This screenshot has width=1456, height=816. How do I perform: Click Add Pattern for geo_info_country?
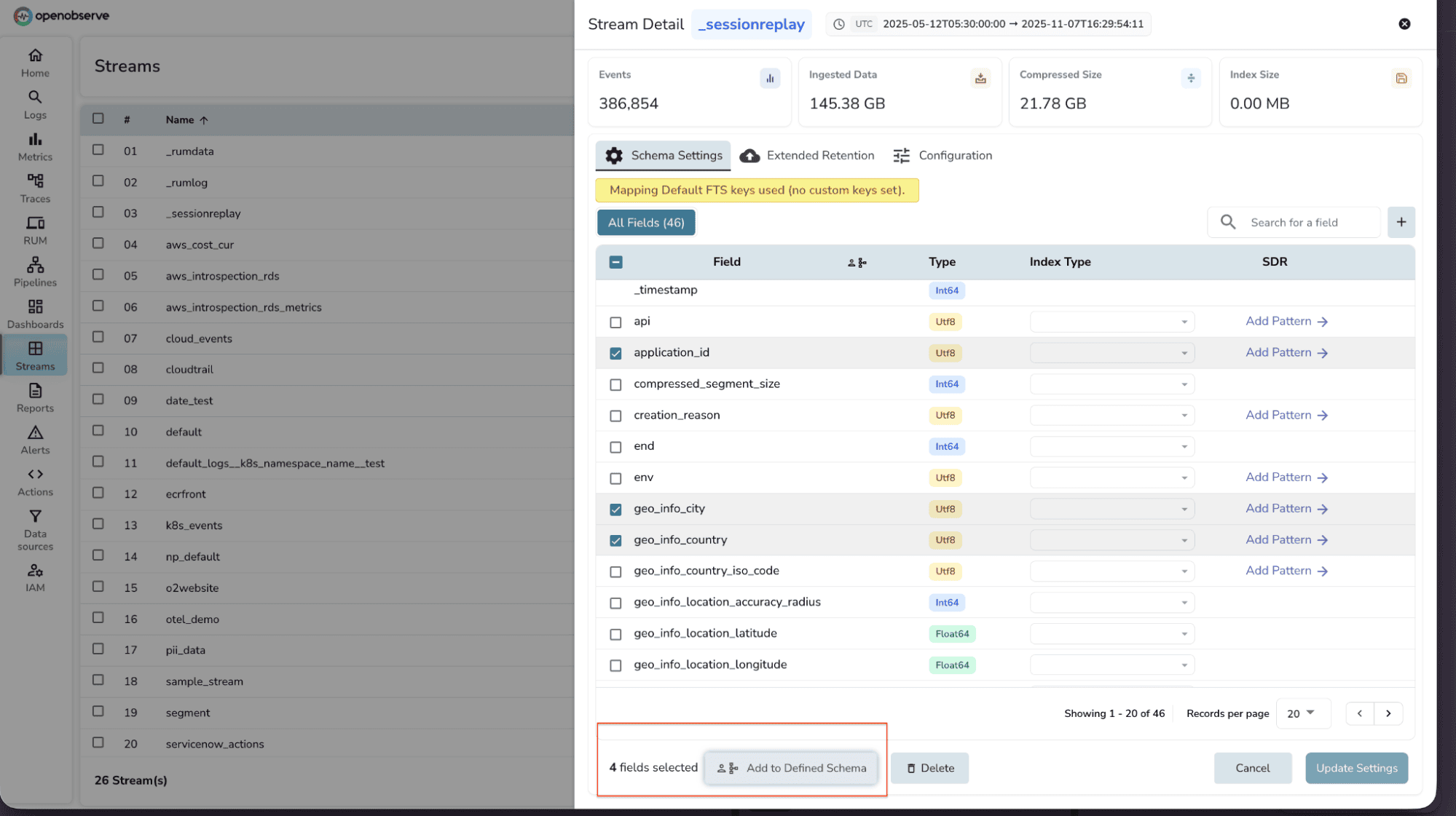click(1286, 539)
